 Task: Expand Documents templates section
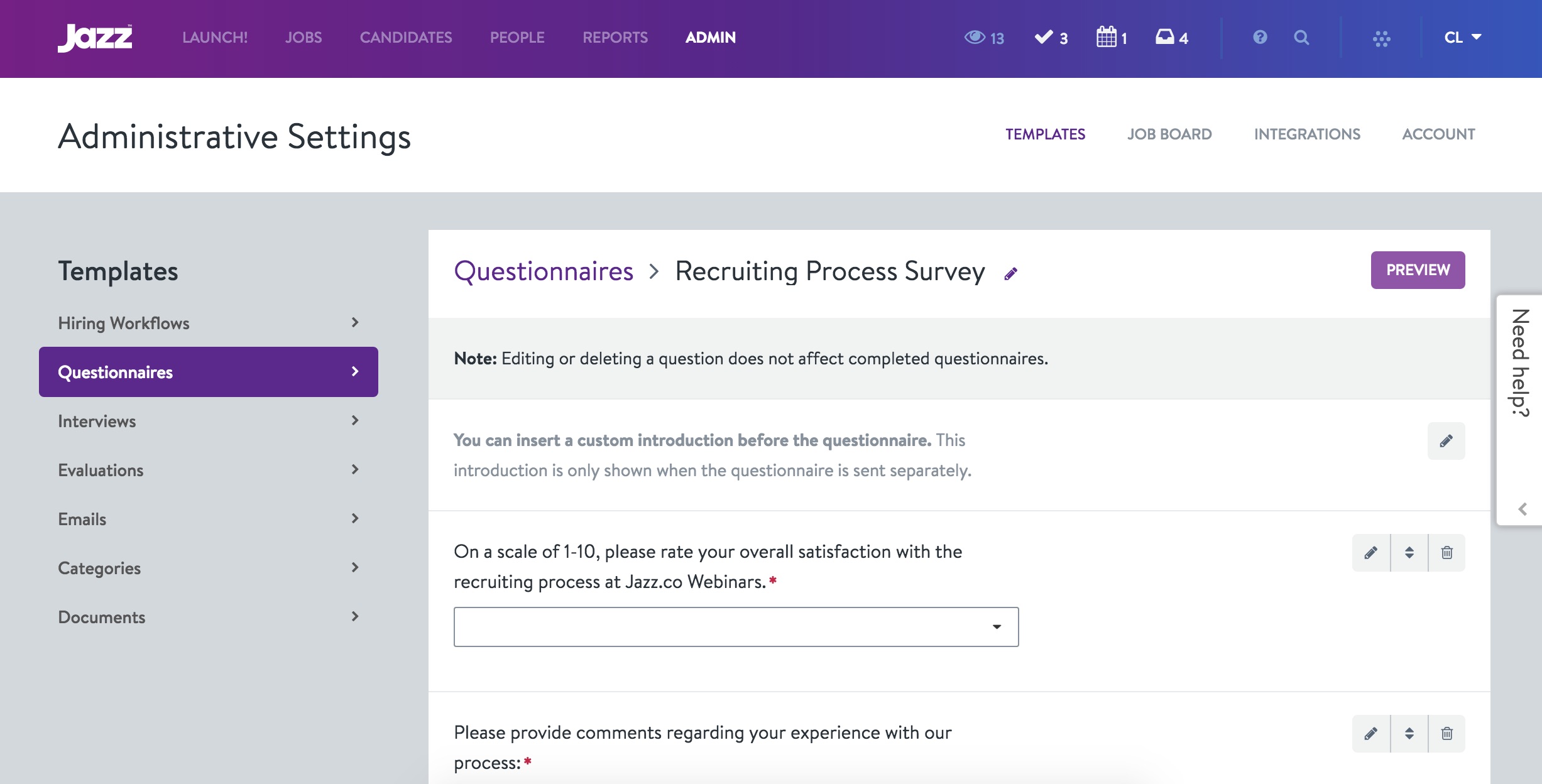pyautogui.click(x=209, y=617)
